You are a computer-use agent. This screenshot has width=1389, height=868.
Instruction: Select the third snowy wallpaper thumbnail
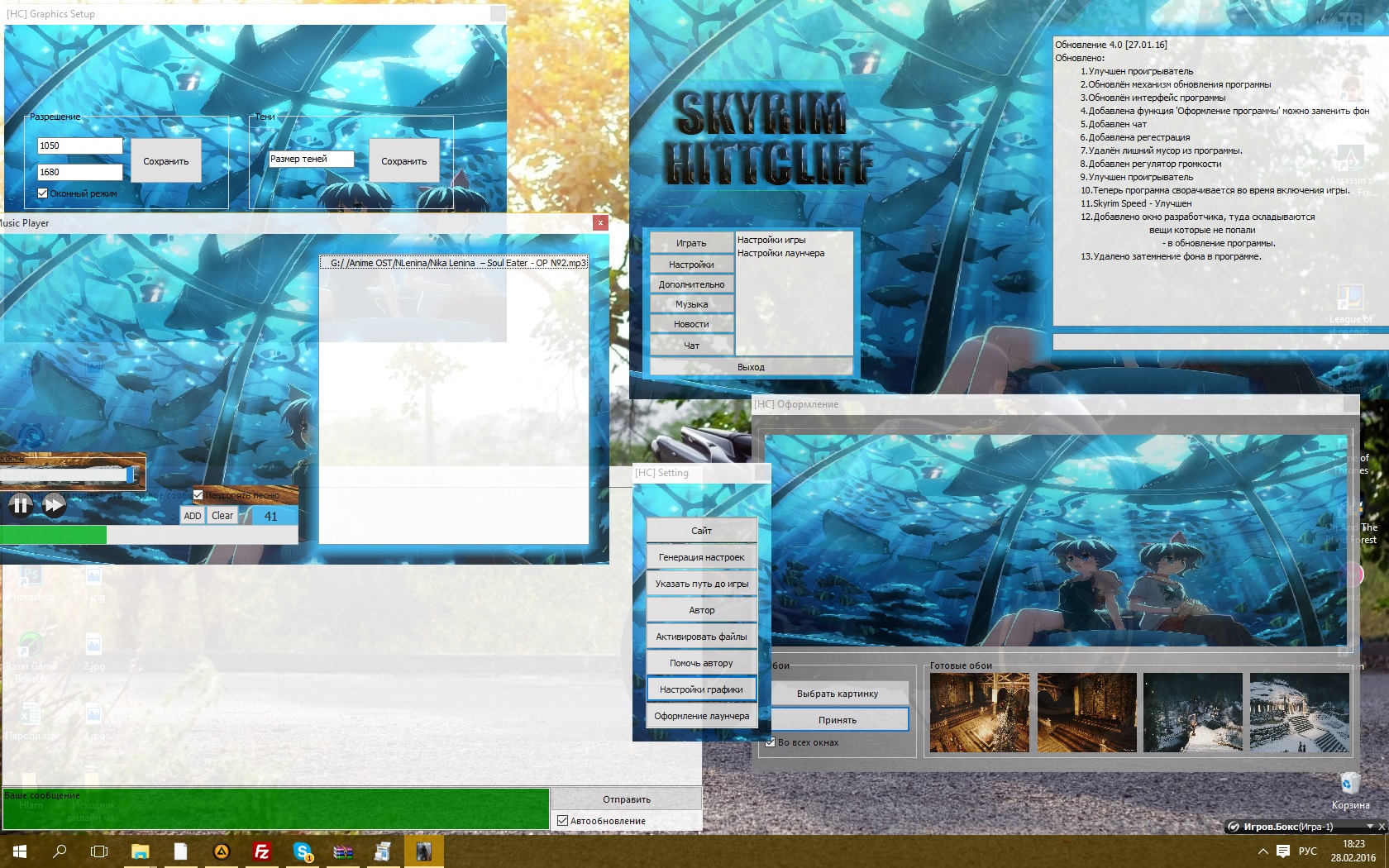(1193, 713)
